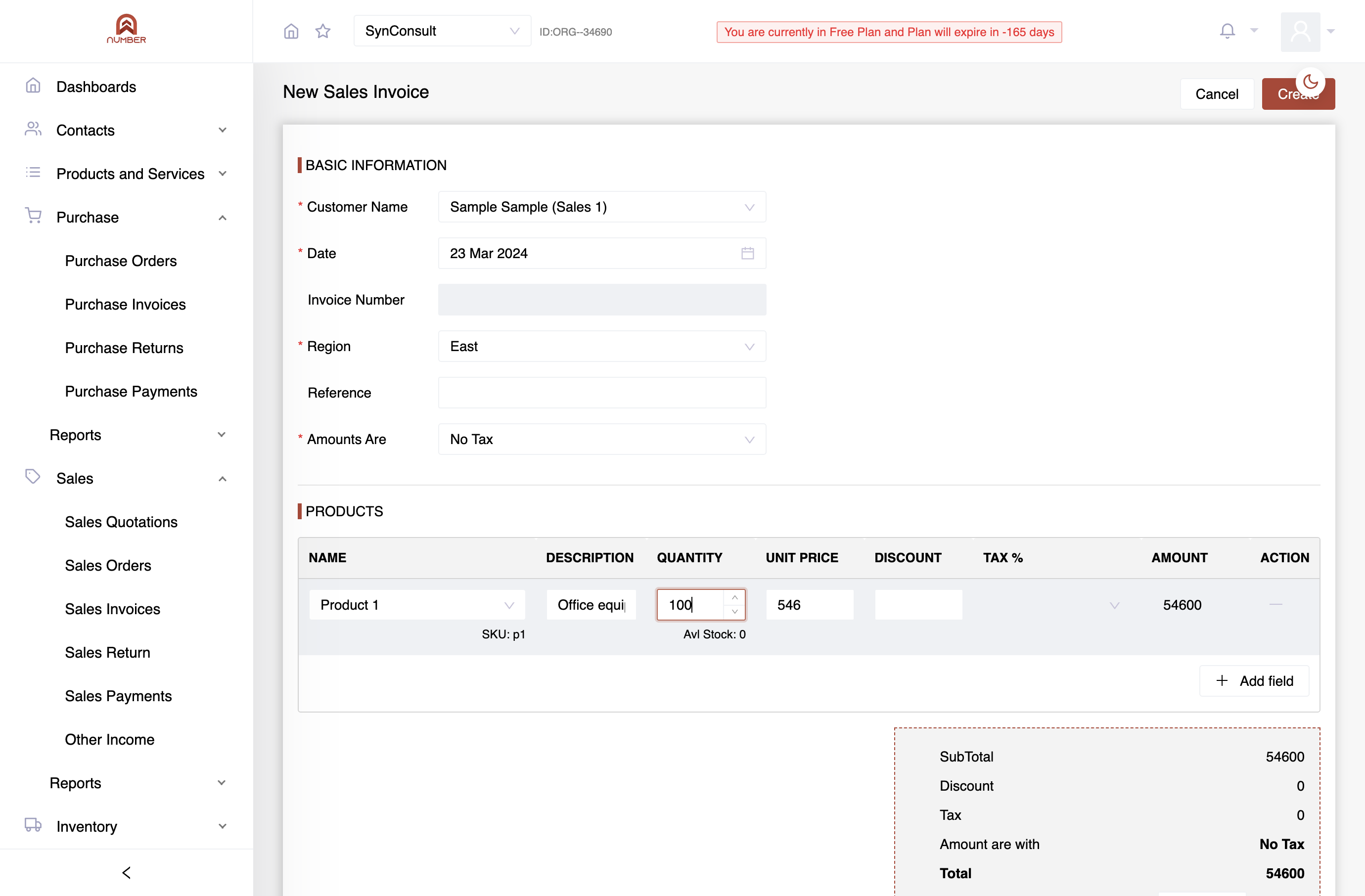This screenshot has height=896, width=1365.
Task: Collapse the Sales menu
Action: coord(126,478)
